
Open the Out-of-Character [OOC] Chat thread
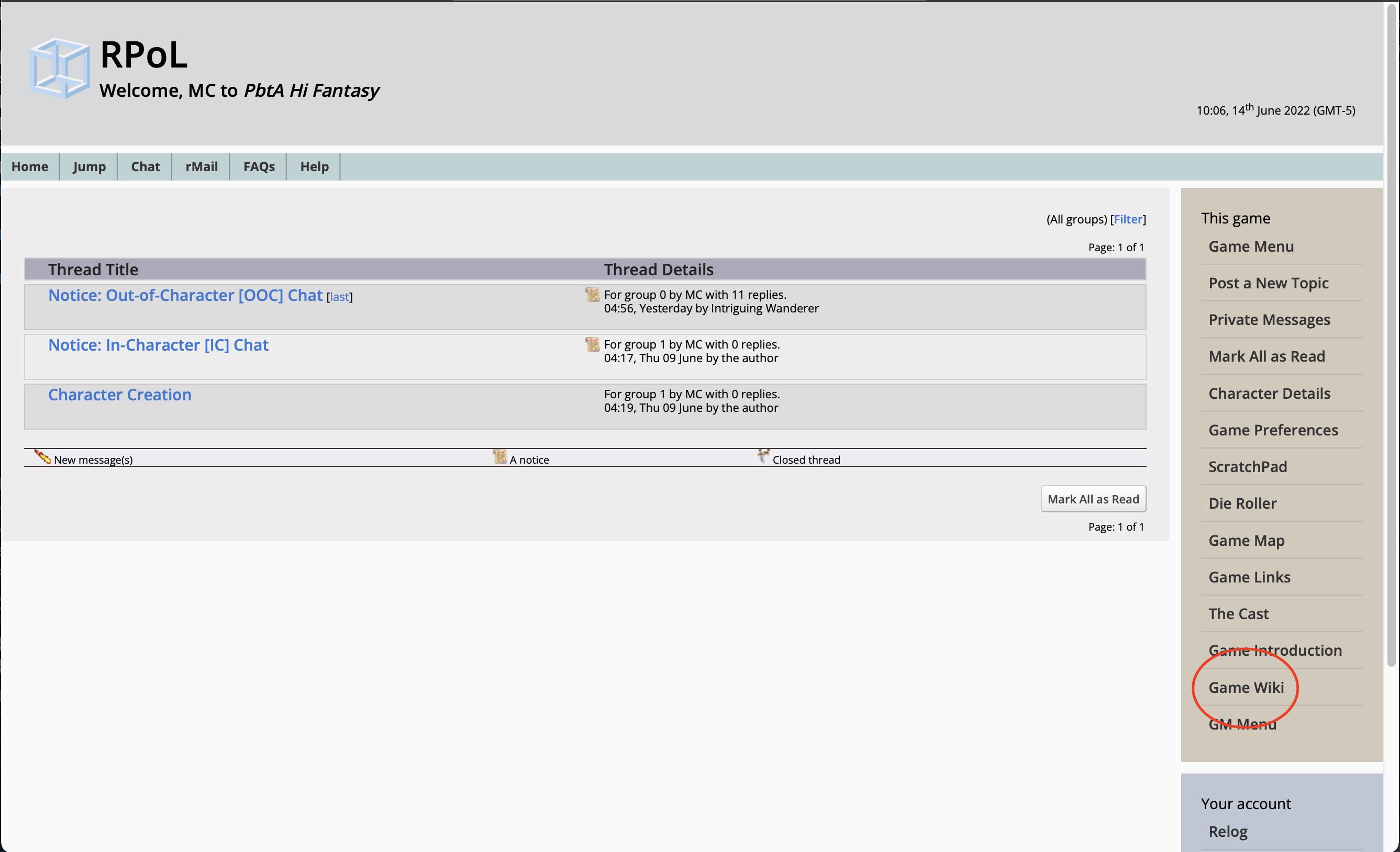click(185, 295)
